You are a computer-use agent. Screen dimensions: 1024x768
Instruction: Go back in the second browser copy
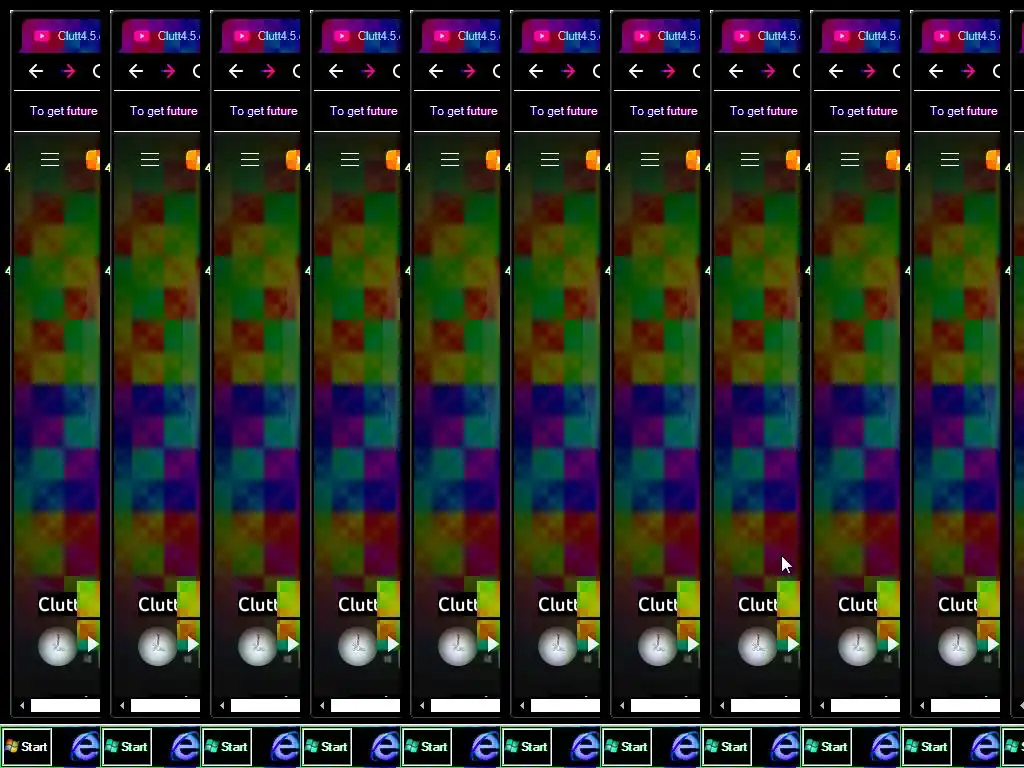point(136,71)
